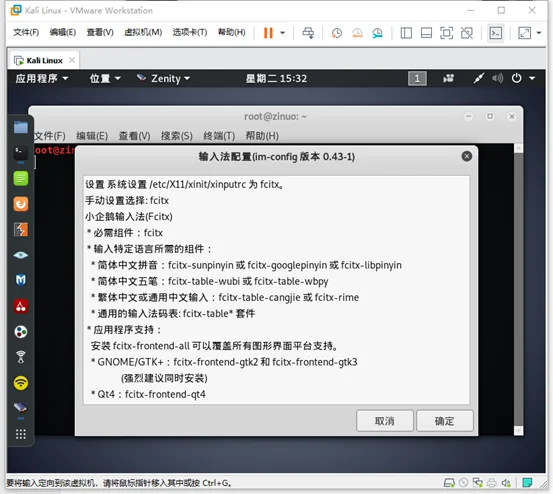Enter VMware full screen mode
Viewport: 553px width, 494px height.
tap(446, 33)
